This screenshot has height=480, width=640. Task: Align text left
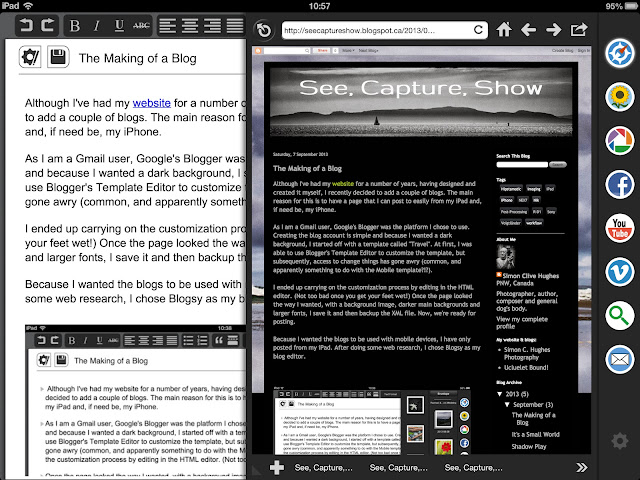[167, 26]
